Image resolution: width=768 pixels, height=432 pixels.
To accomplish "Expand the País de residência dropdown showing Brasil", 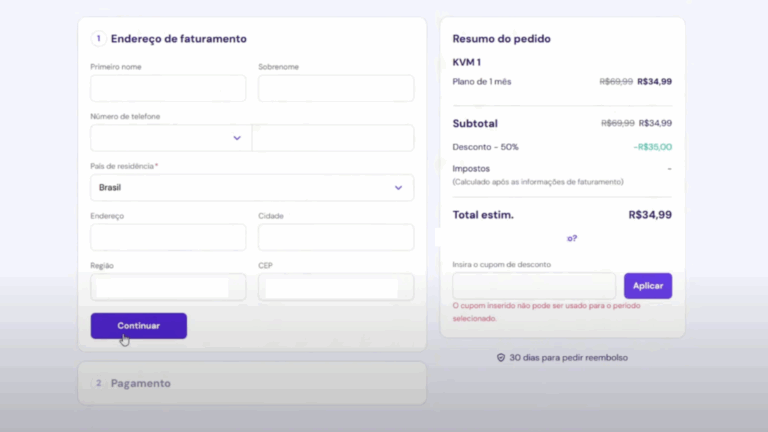I will coord(251,187).
